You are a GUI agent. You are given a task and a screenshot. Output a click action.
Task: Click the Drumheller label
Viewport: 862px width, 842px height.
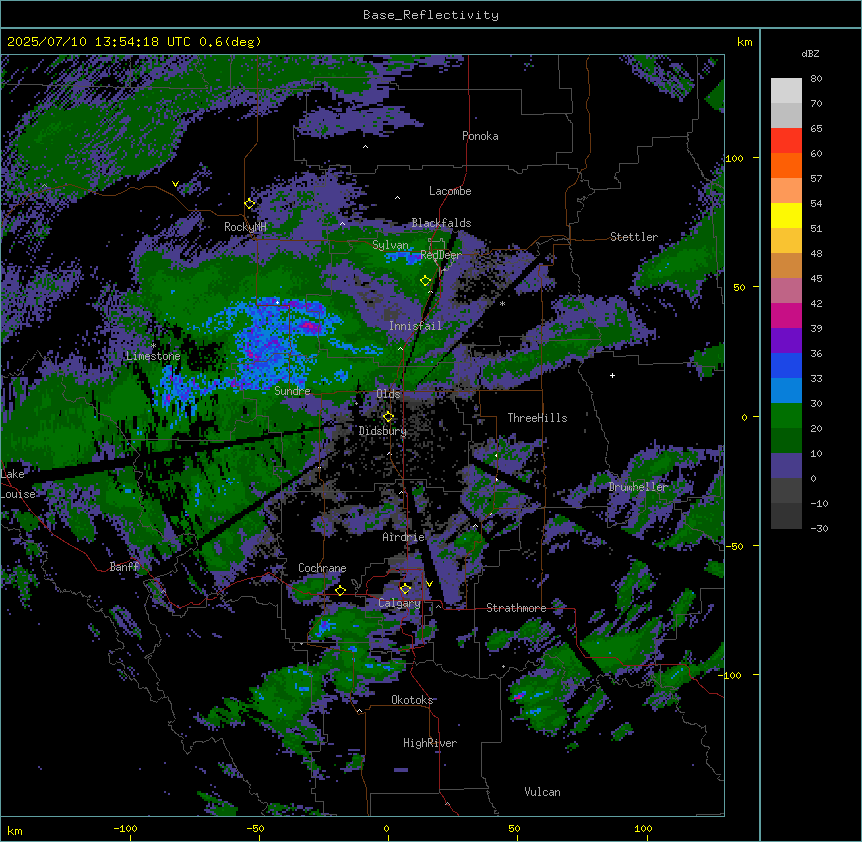(638, 487)
